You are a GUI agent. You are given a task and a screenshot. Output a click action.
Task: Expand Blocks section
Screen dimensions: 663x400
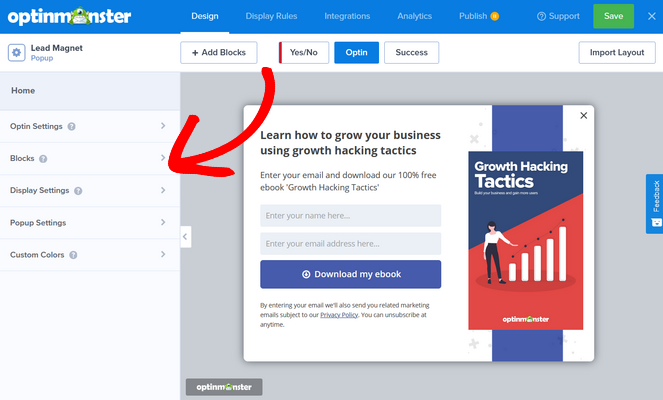[90, 159]
